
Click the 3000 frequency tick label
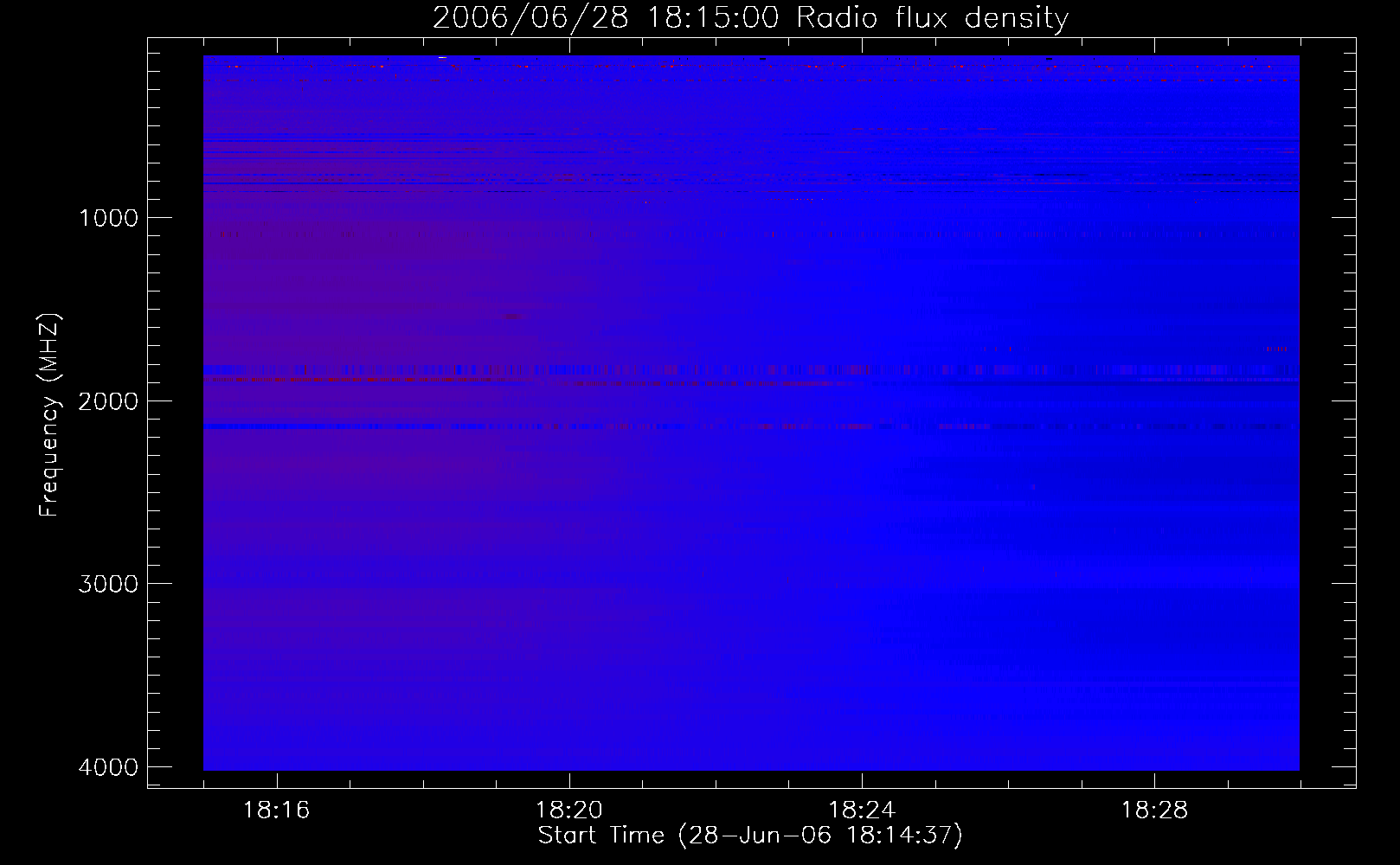click(108, 584)
